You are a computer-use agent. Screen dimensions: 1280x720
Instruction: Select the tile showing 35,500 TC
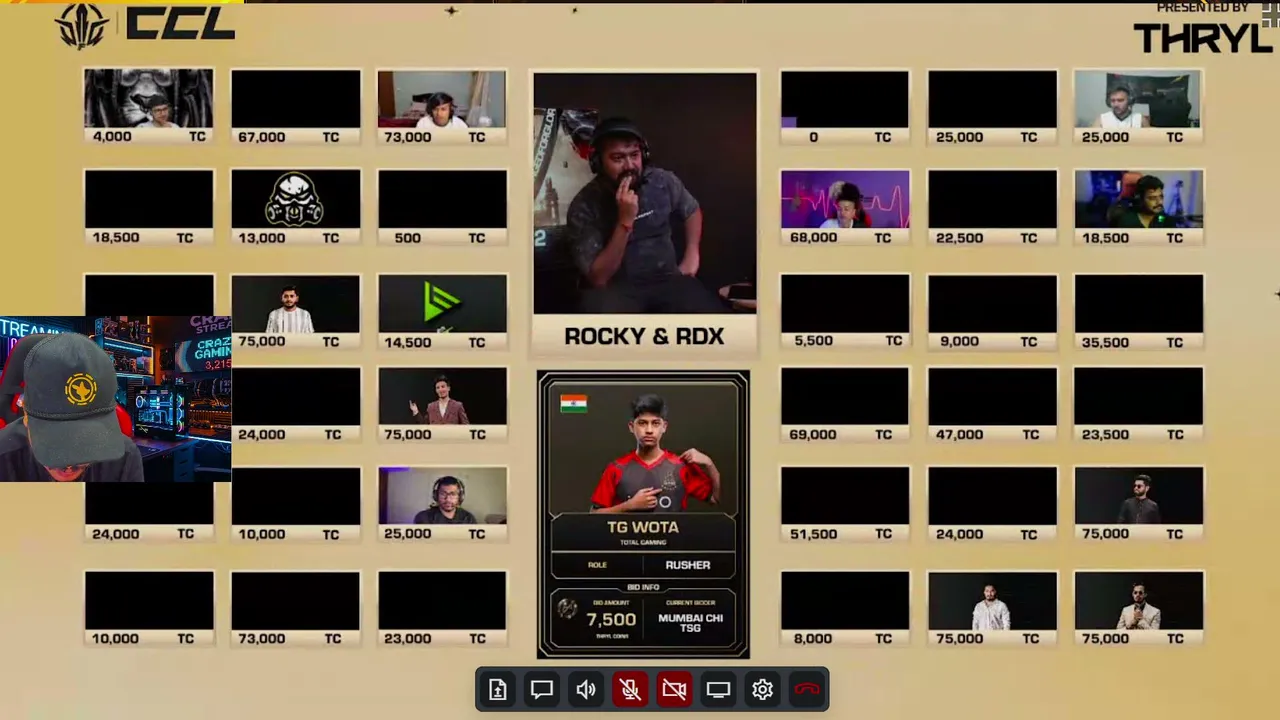click(1139, 312)
